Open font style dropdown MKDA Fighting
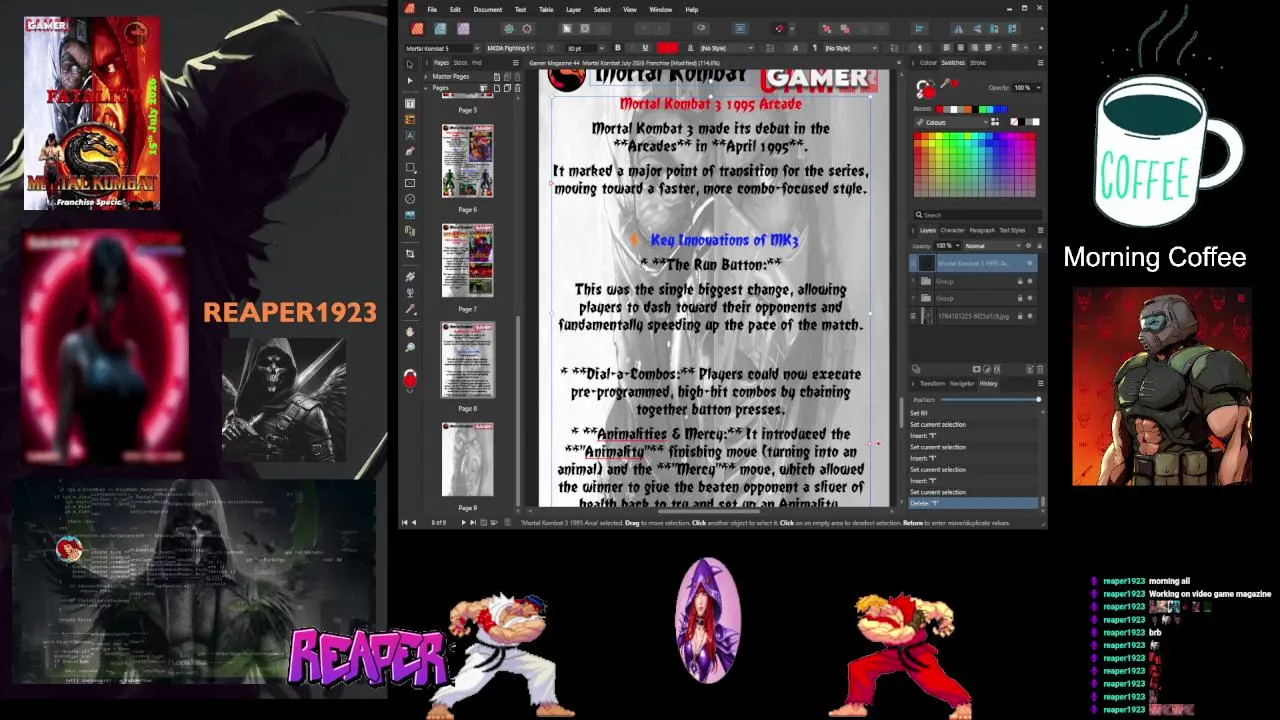Viewport: 1280px width, 720px height. coord(531,48)
